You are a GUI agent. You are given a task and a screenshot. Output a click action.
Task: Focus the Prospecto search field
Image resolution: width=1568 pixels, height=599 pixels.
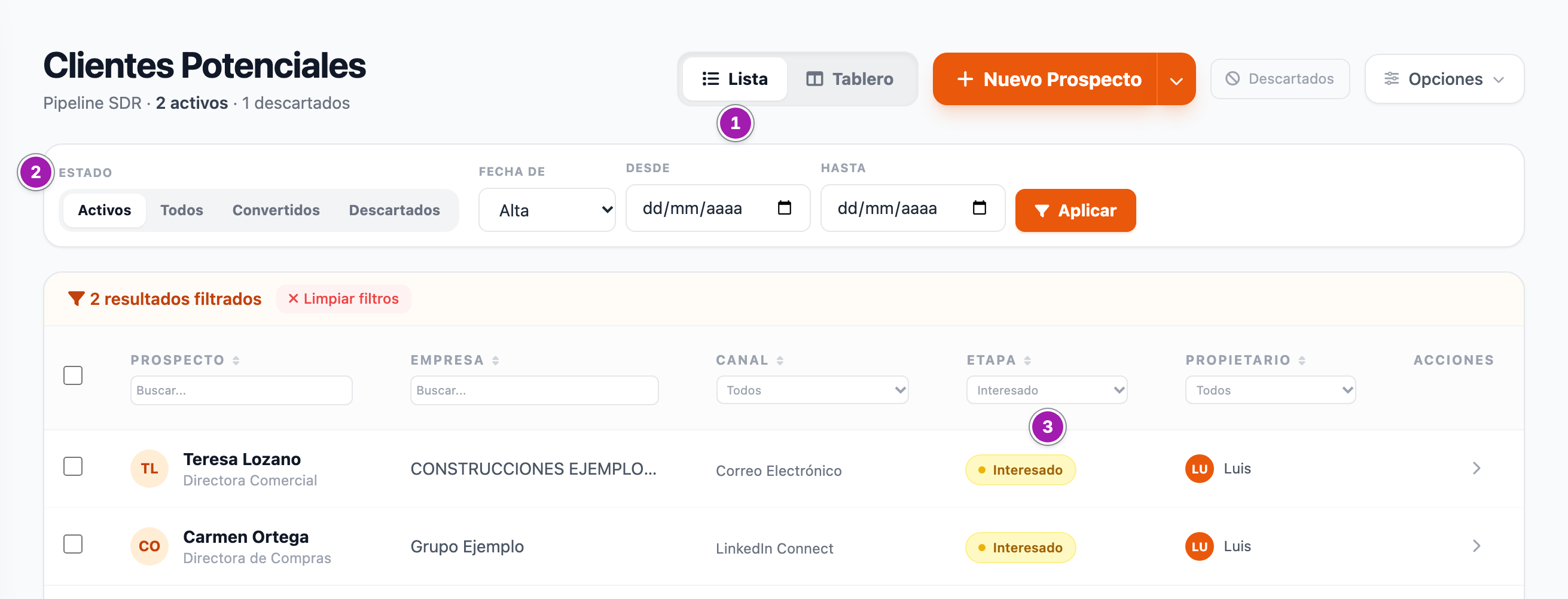(x=241, y=390)
